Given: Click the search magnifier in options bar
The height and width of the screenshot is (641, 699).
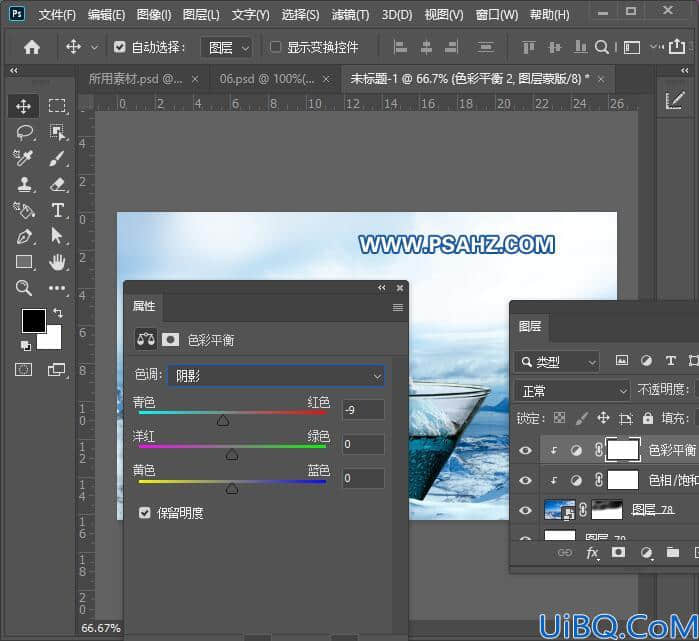Looking at the screenshot, I should (x=602, y=47).
